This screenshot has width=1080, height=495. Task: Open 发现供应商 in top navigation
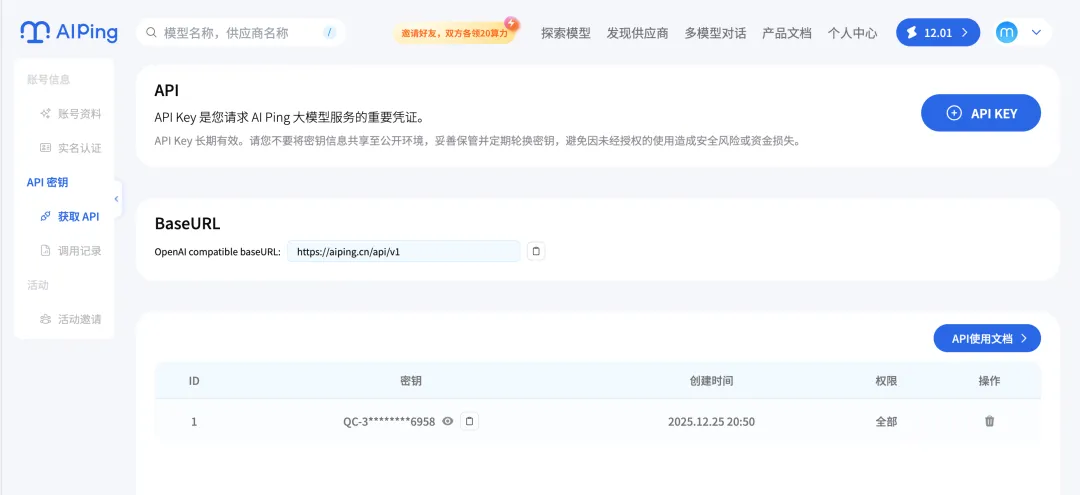pyautogui.click(x=637, y=32)
